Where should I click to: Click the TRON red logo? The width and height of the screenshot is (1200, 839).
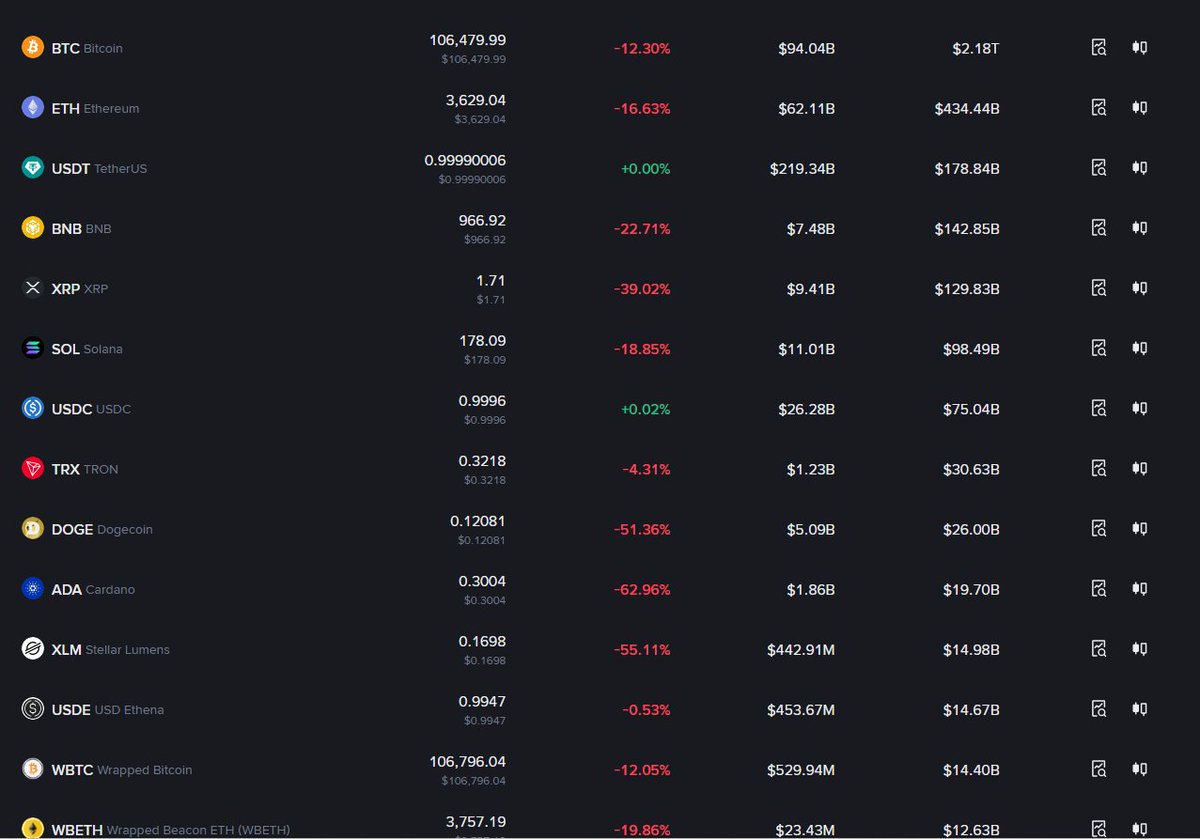33,468
